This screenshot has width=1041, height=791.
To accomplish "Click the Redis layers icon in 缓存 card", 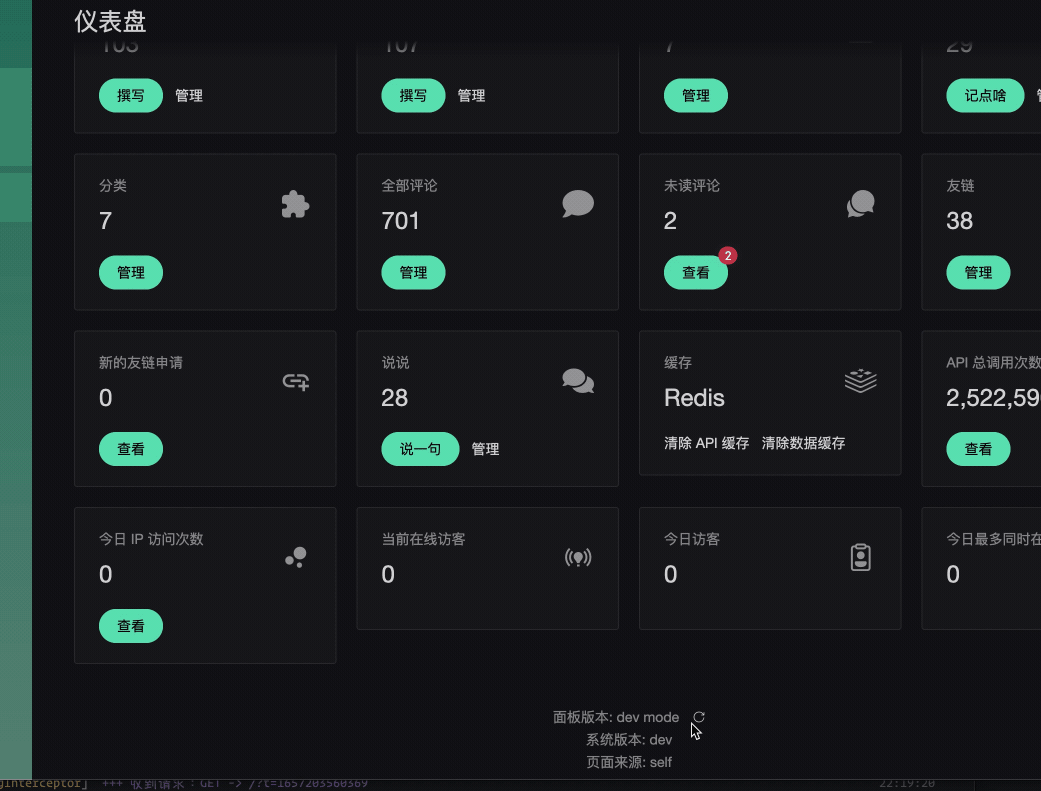I will [x=860, y=381].
